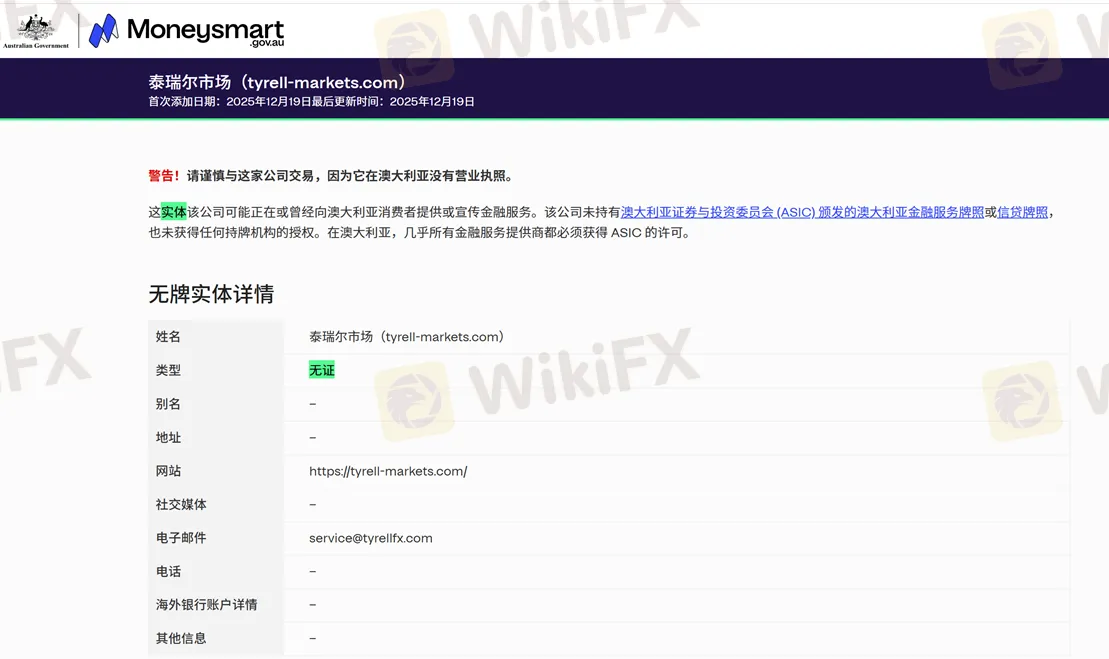Click the service@tyrellfx.com email address
Viewport: 1109px width, 659px height.
371,538
